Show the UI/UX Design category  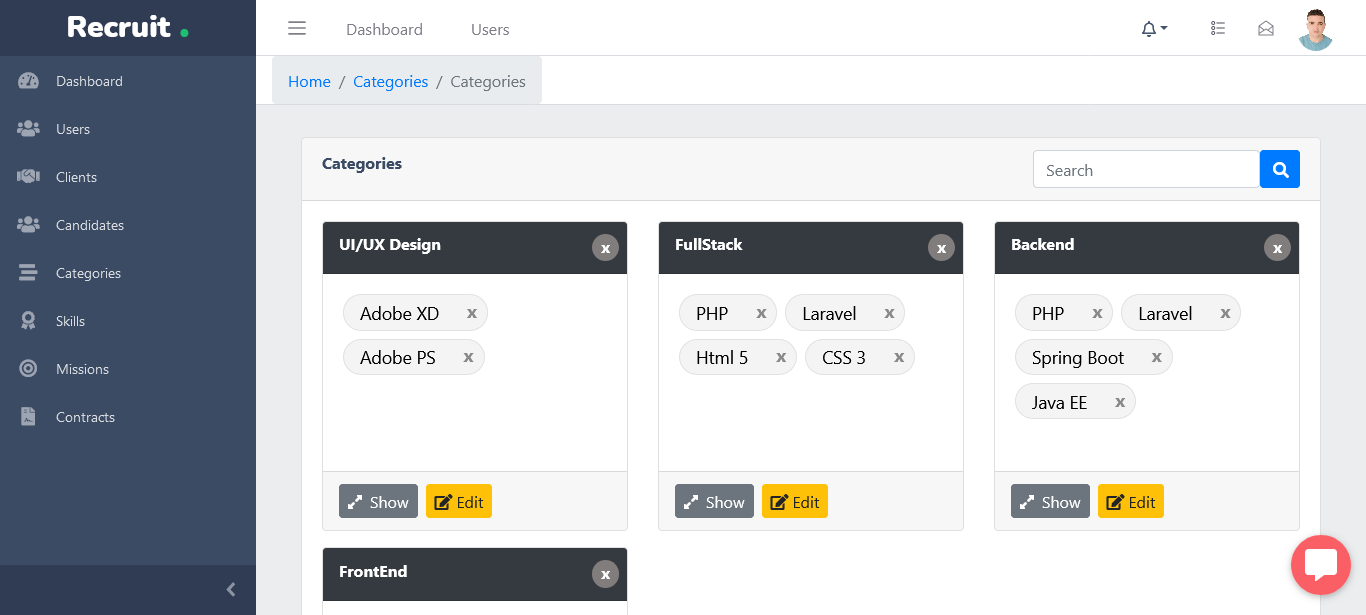coord(378,501)
